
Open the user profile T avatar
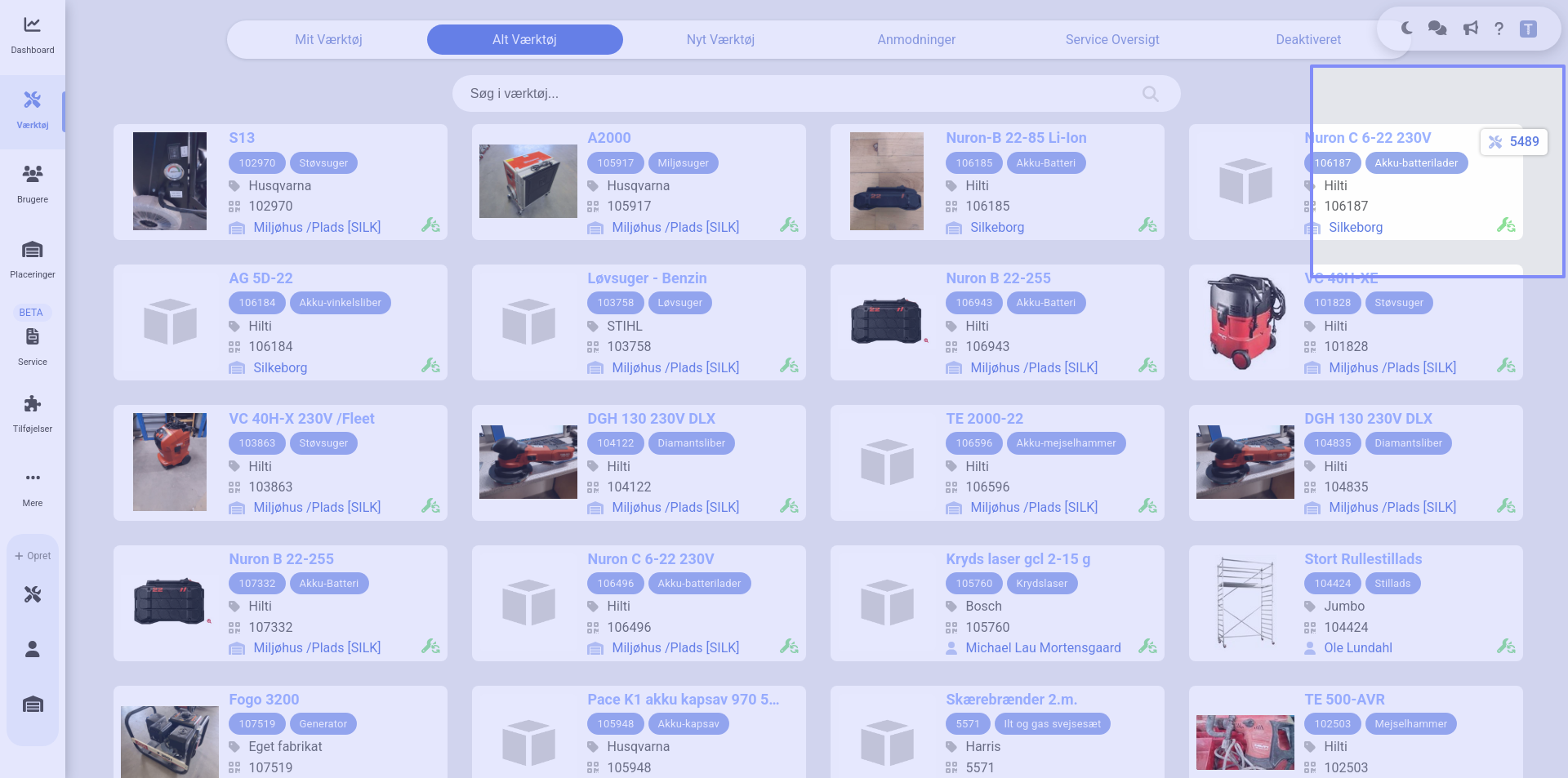pos(1528,29)
